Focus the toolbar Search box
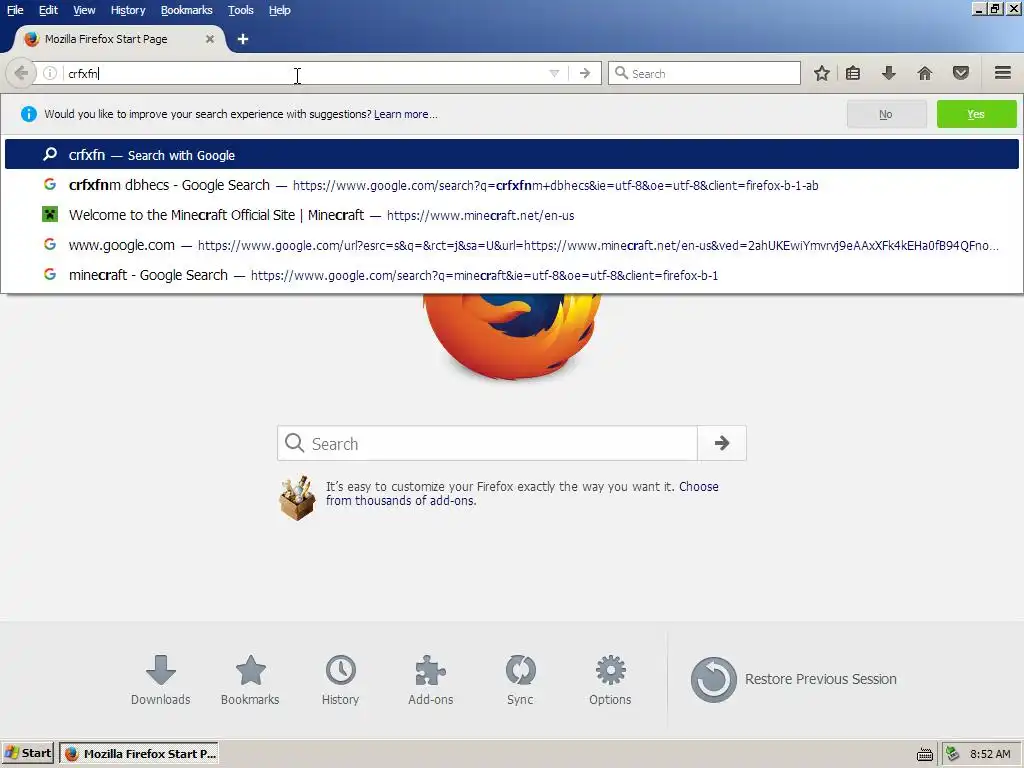Image resolution: width=1024 pixels, height=768 pixels. click(x=704, y=73)
